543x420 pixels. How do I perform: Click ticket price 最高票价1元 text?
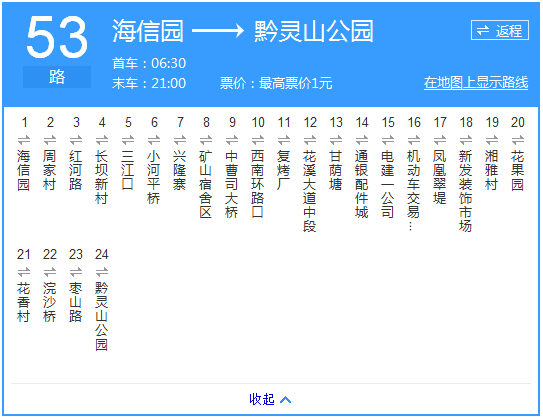[x=295, y=83]
